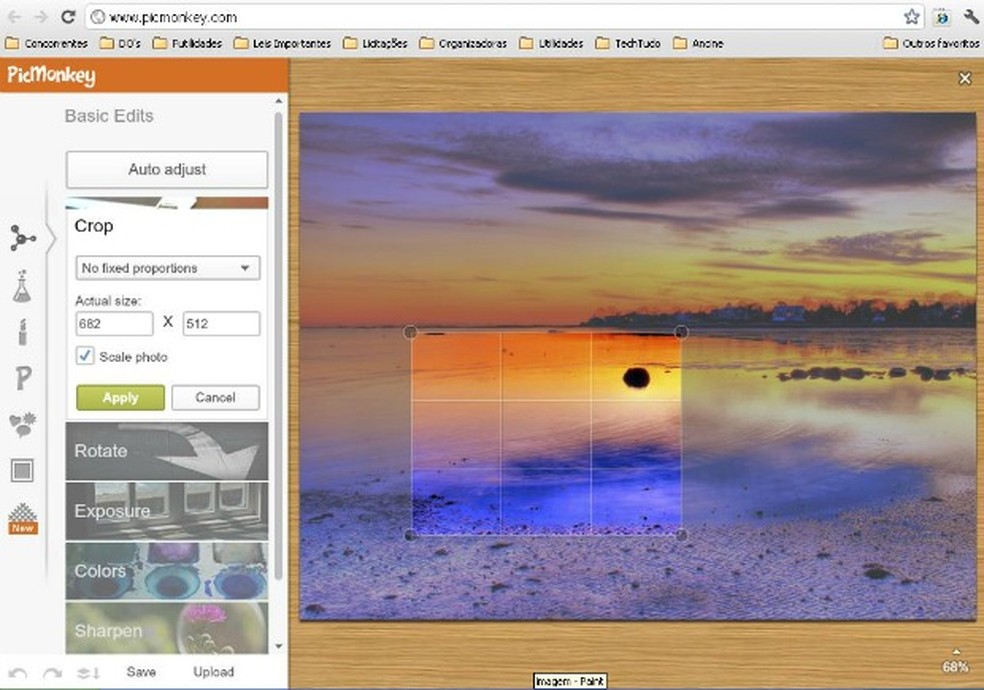The width and height of the screenshot is (984, 690).
Task: Open the Effects flask icon
Action: click(22, 286)
